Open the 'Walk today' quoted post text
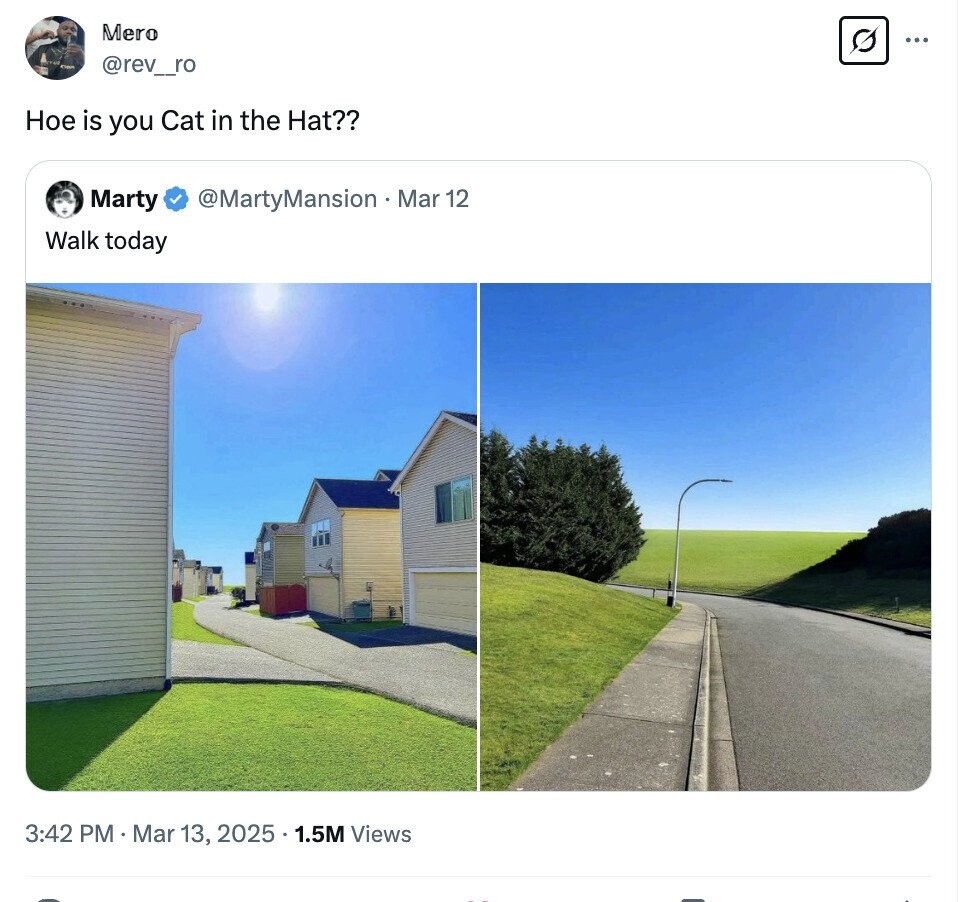Image resolution: width=964 pixels, height=902 pixels. tap(106, 240)
